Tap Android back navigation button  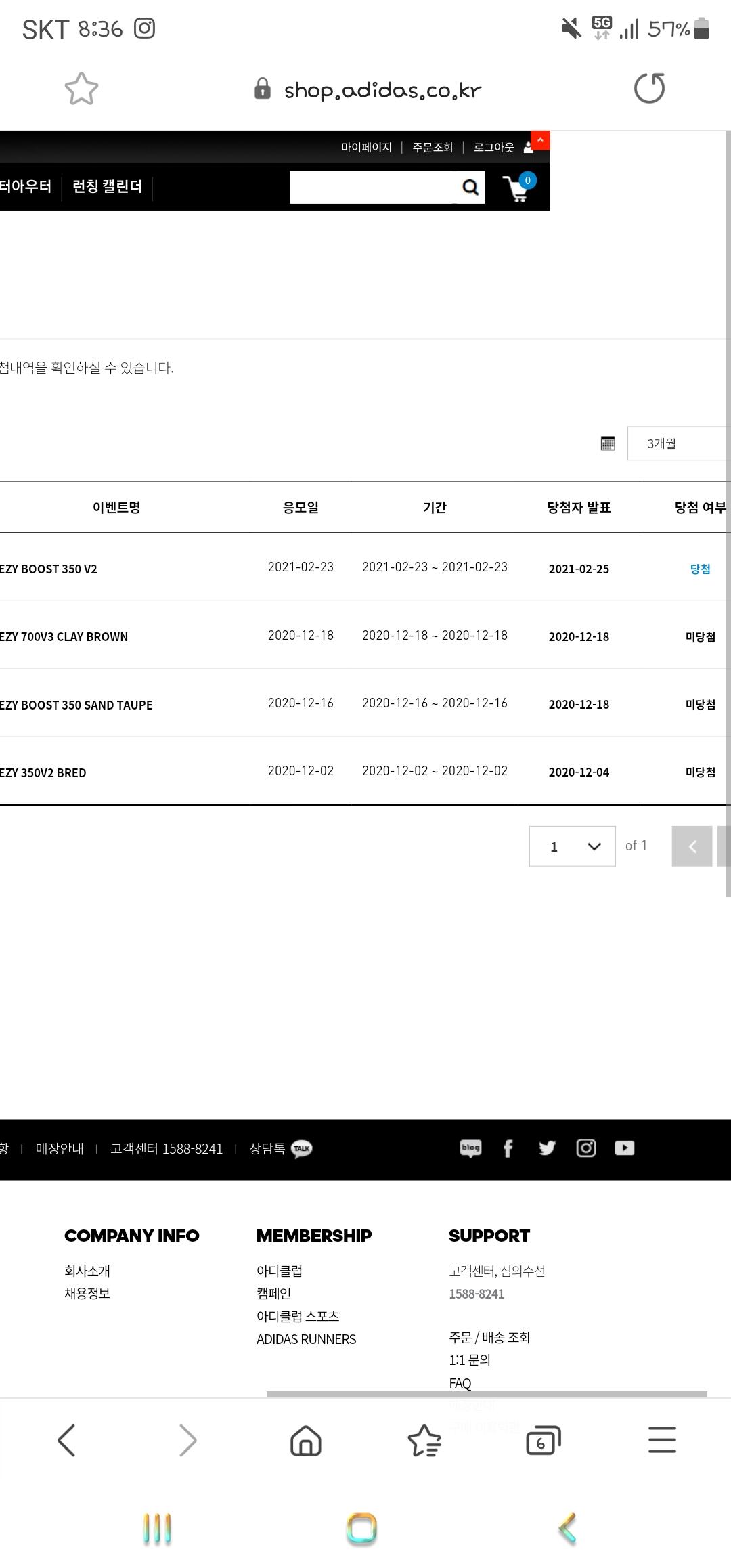point(567,1529)
